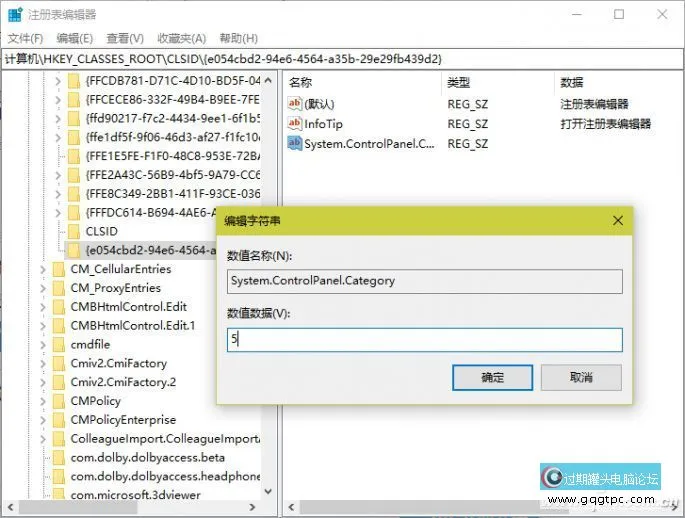
Task: Expand the {FFE2A43C-56B9-4bf5 key
Action: pyautogui.click(x=58, y=175)
